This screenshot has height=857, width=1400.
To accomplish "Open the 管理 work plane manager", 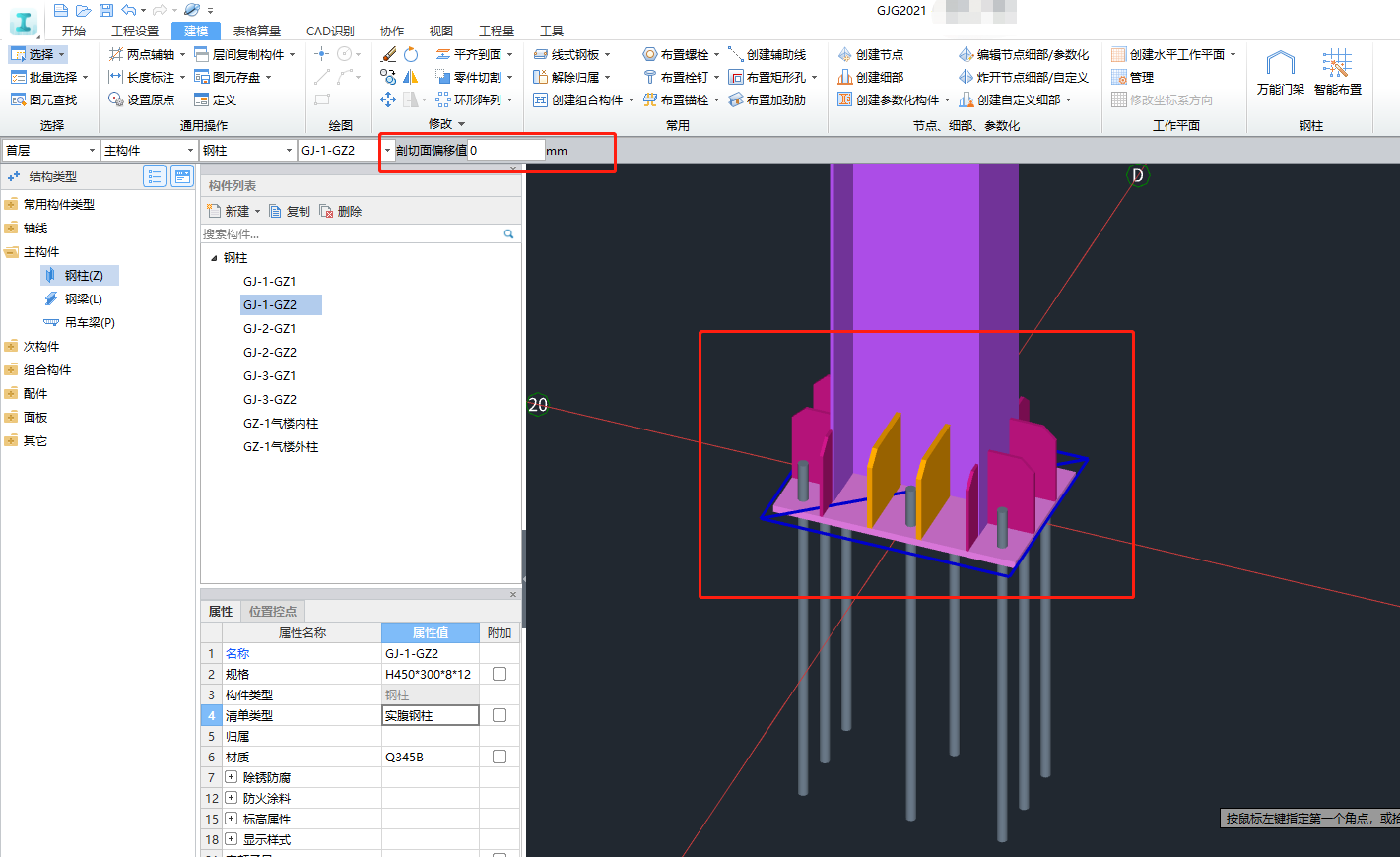I will coord(1133,77).
